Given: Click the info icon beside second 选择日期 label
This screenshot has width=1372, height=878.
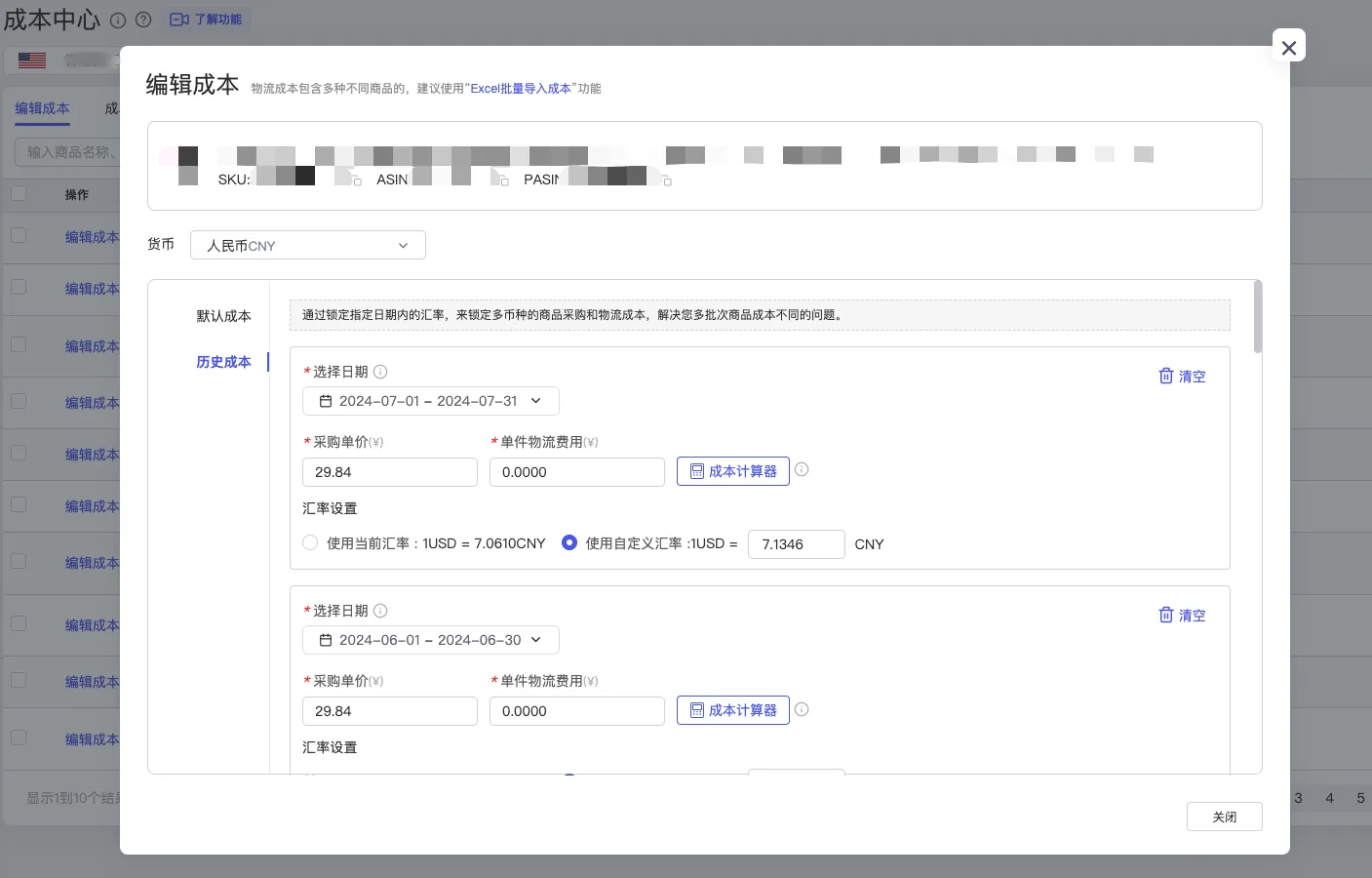Looking at the screenshot, I should coord(380,611).
